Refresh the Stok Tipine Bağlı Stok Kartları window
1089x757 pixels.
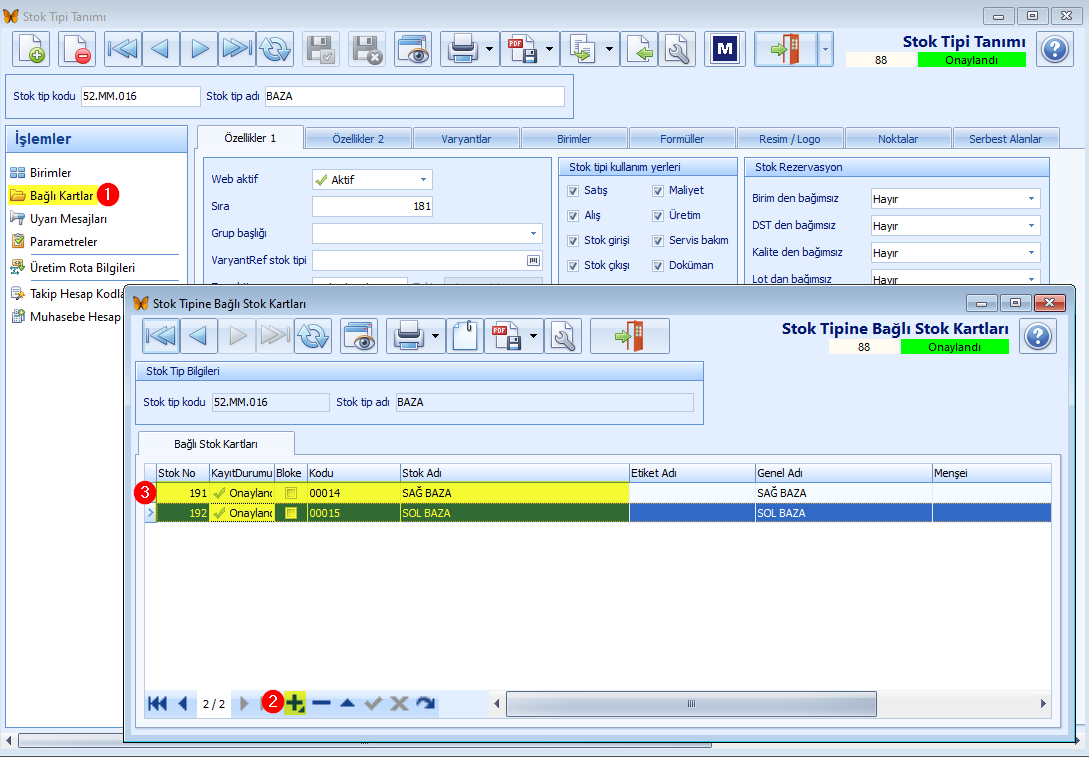313,336
